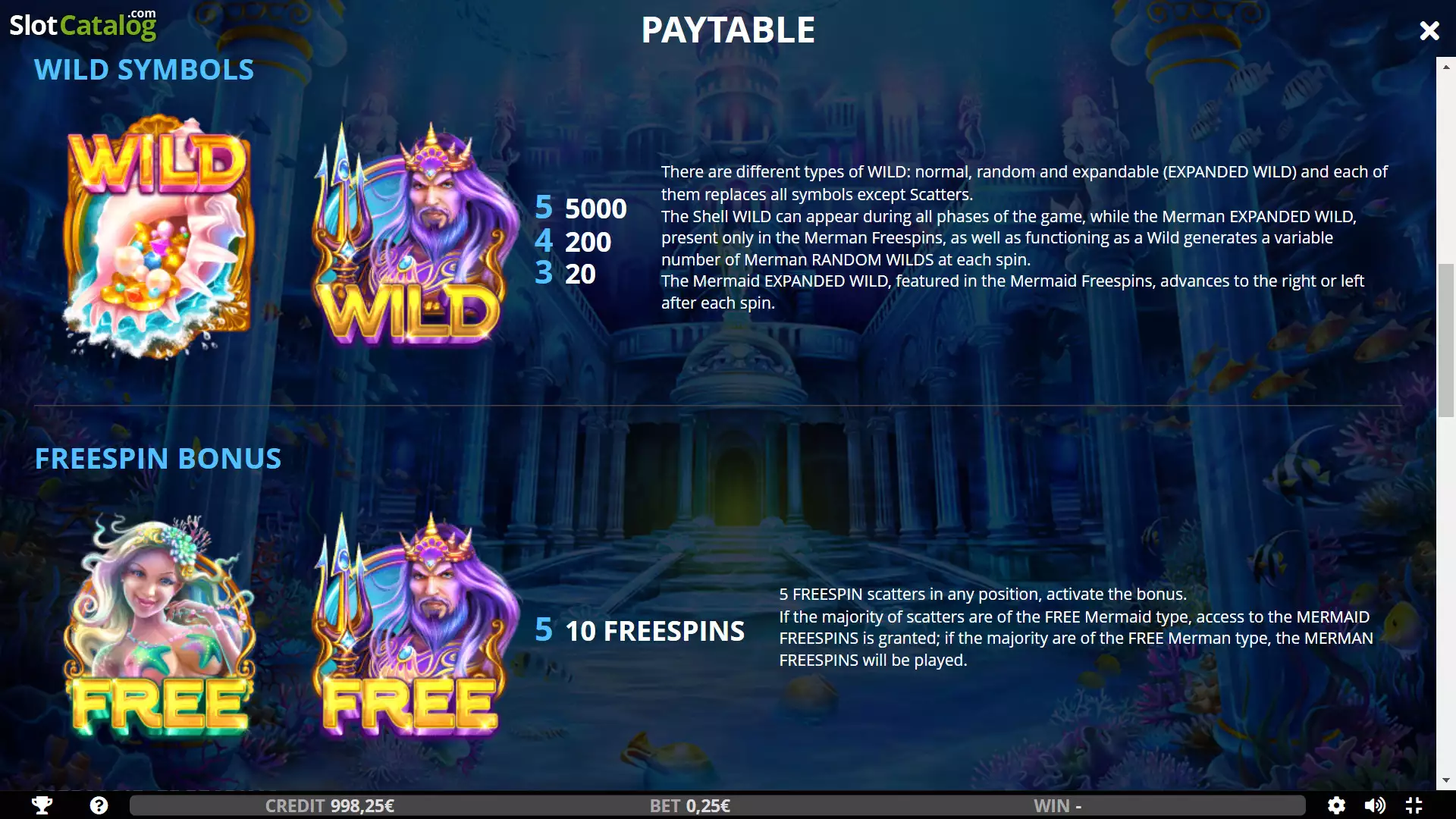Open the settings gear icon

pyautogui.click(x=1336, y=805)
